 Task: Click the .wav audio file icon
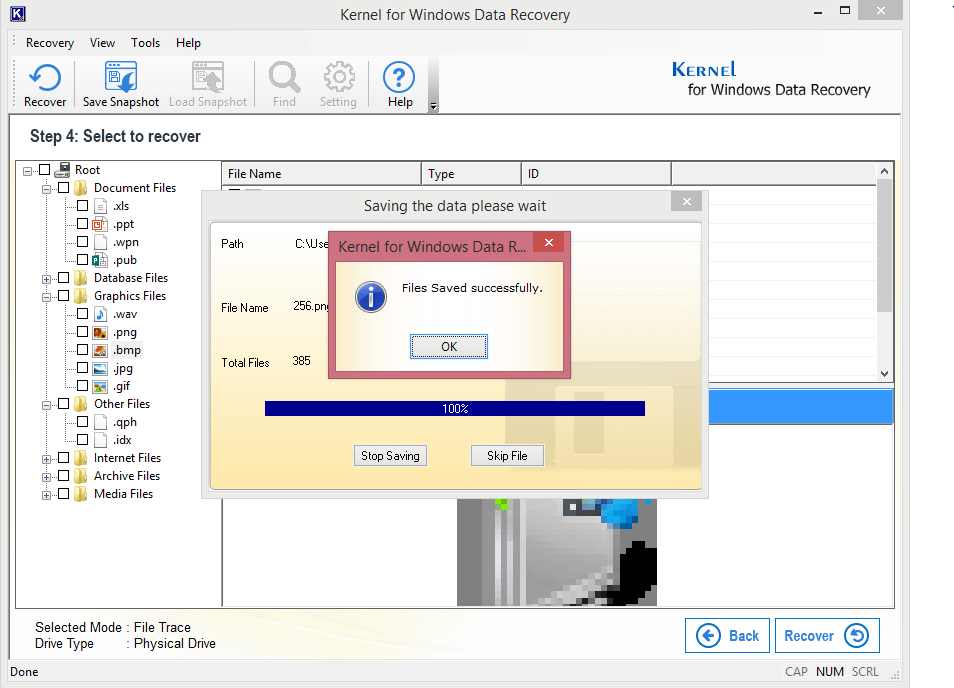(100, 314)
